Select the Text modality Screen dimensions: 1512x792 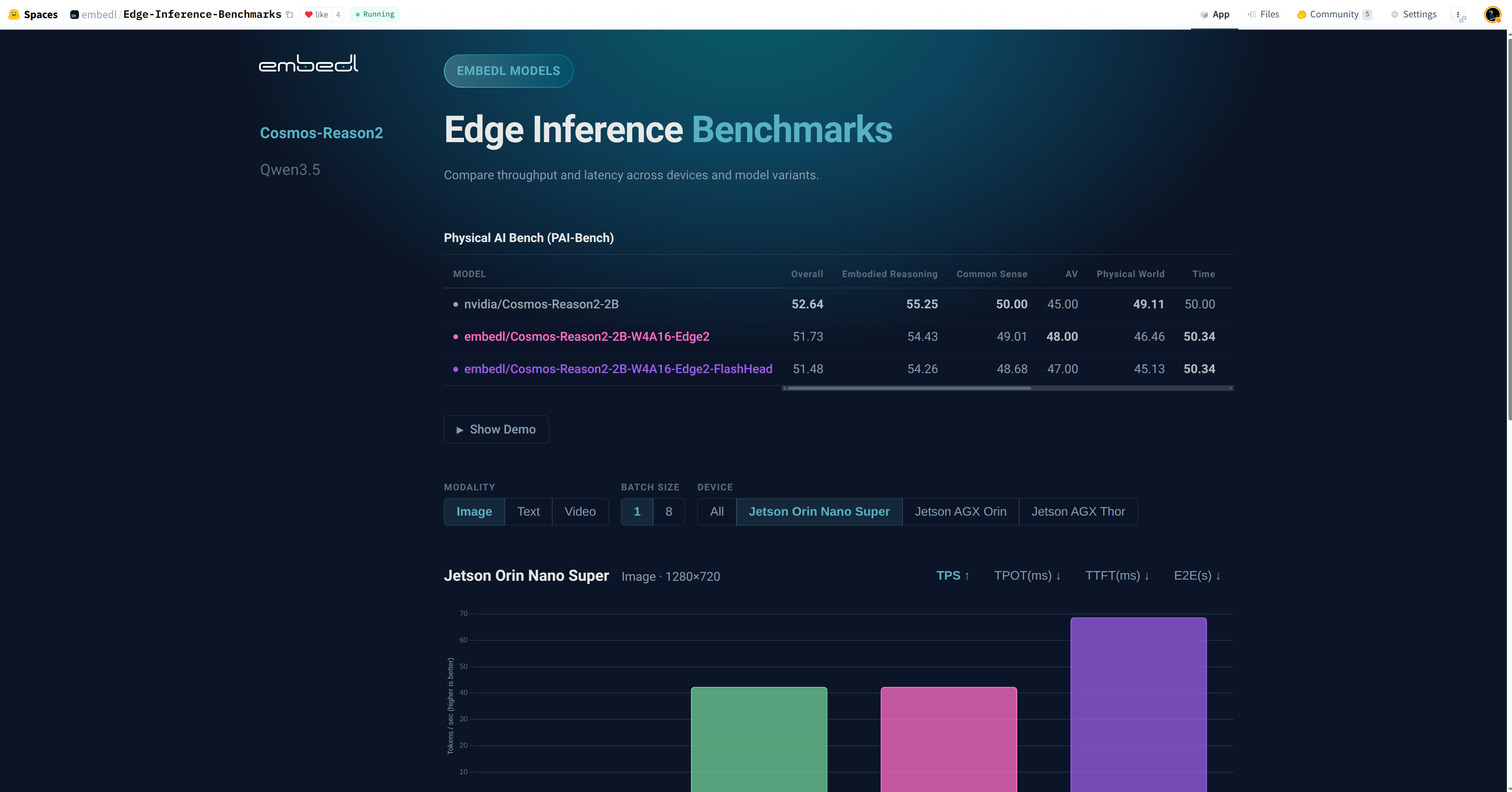point(528,512)
